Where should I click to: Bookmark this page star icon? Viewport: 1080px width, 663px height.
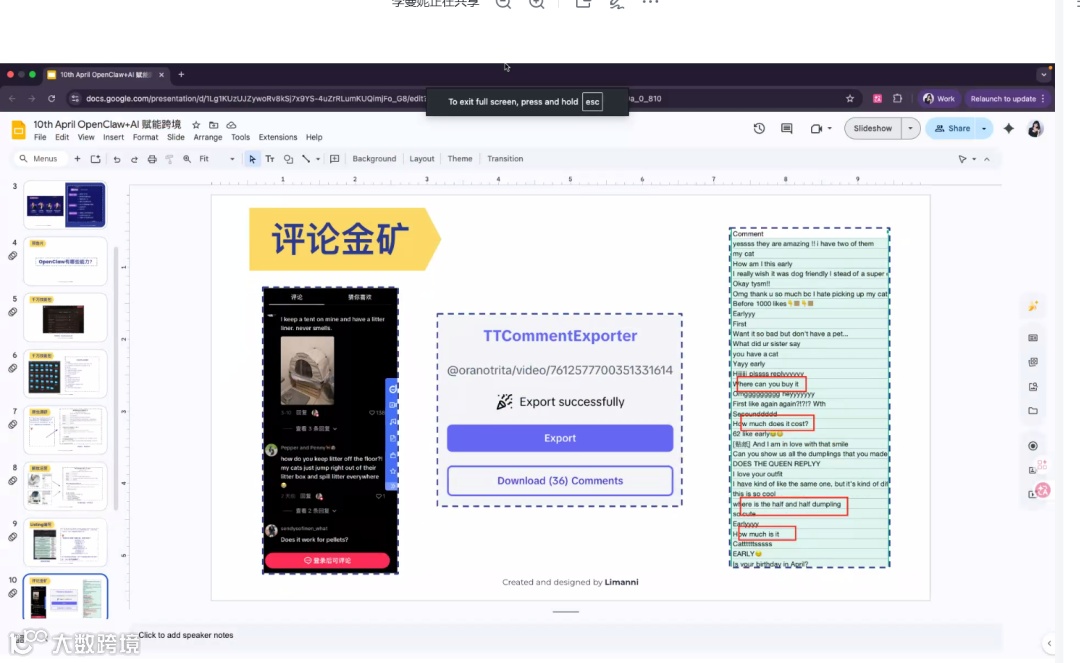pos(850,98)
